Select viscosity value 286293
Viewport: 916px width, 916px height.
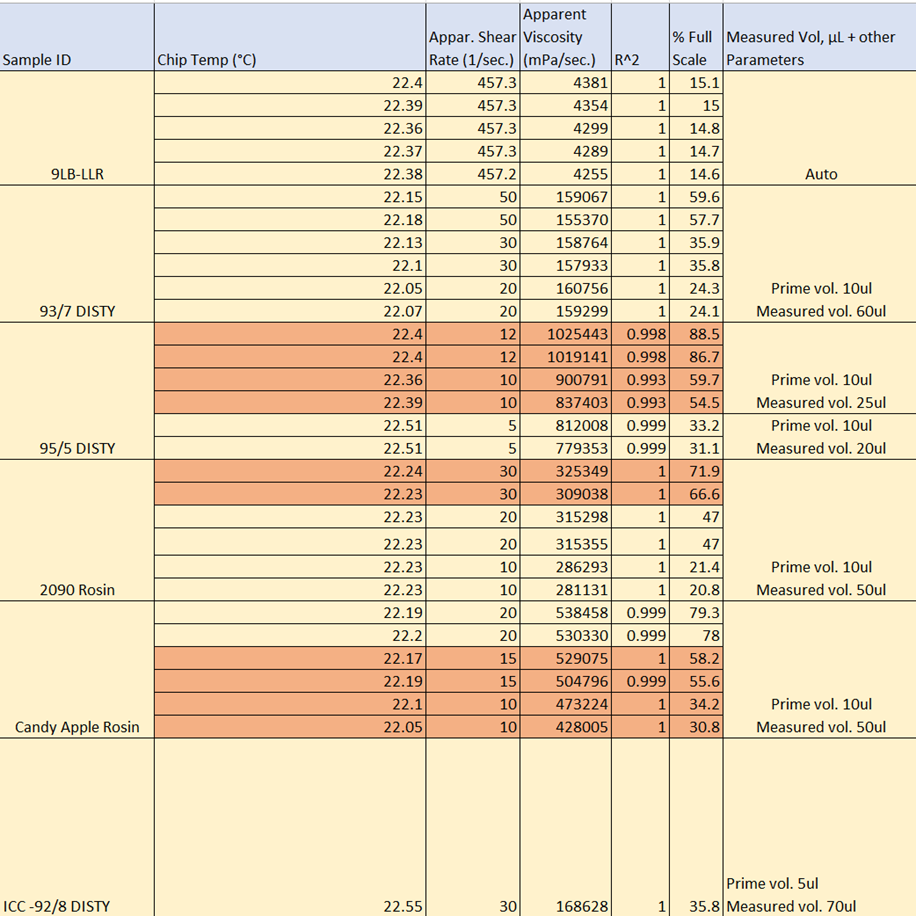(565, 567)
